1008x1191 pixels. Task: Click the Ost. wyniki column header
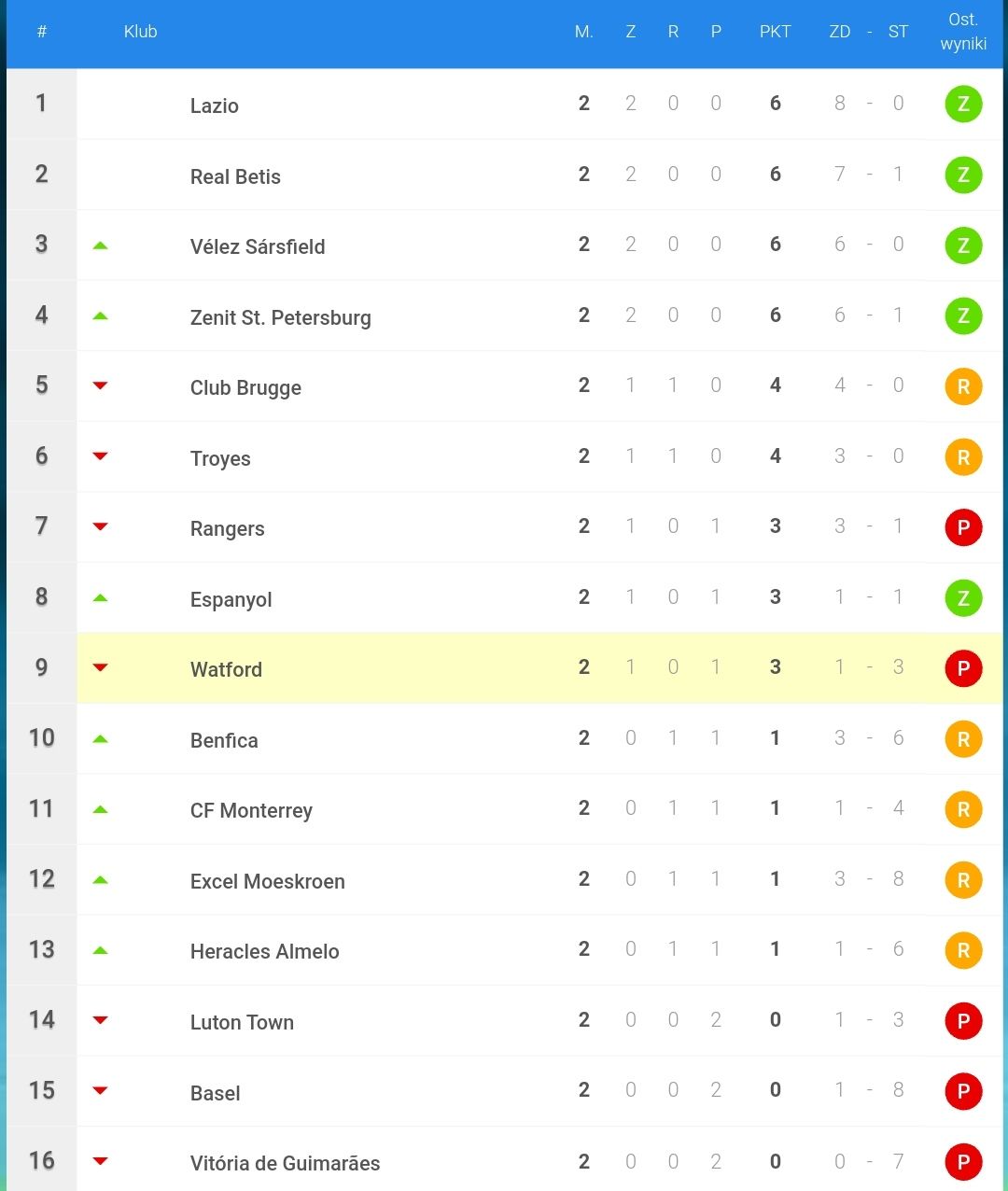coord(963,32)
